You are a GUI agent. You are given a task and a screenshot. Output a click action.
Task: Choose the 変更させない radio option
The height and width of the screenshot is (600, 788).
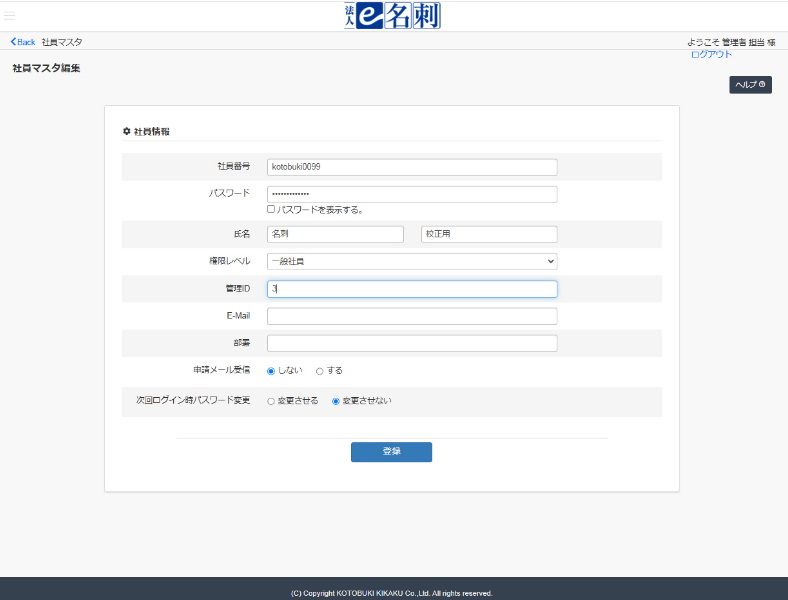[336, 401]
